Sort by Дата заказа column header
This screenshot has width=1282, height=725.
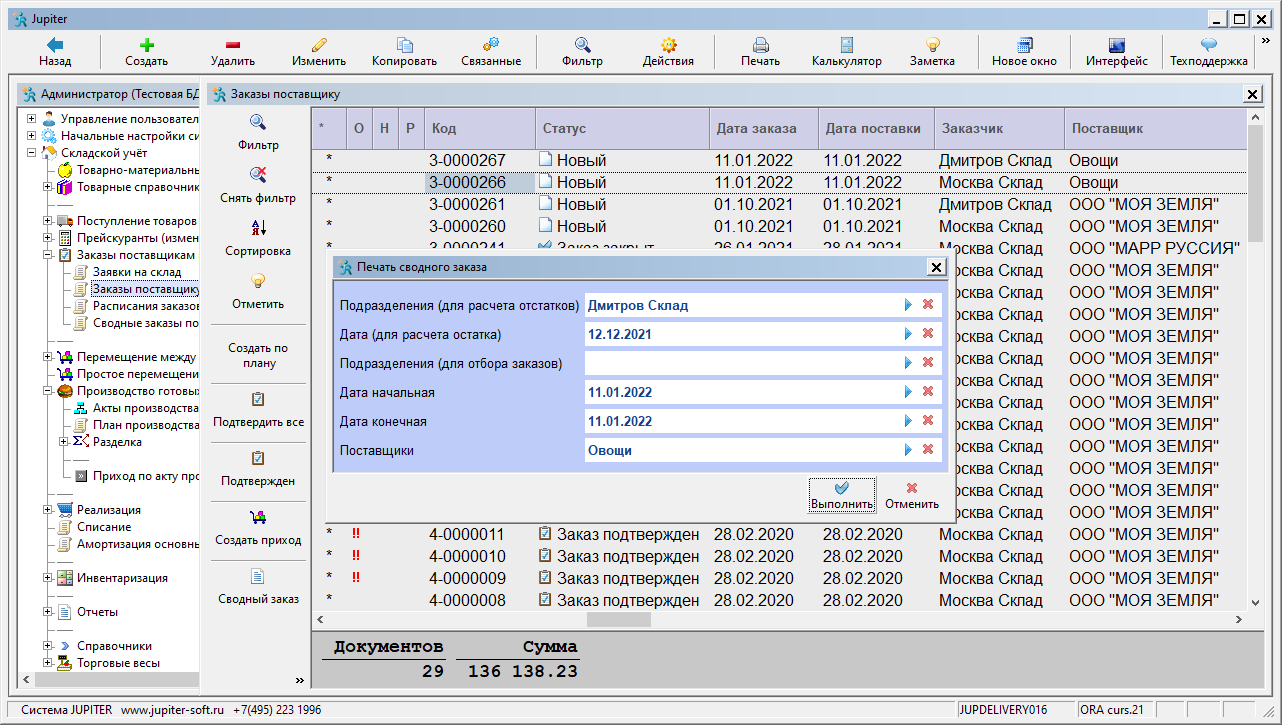click(764, 128)
